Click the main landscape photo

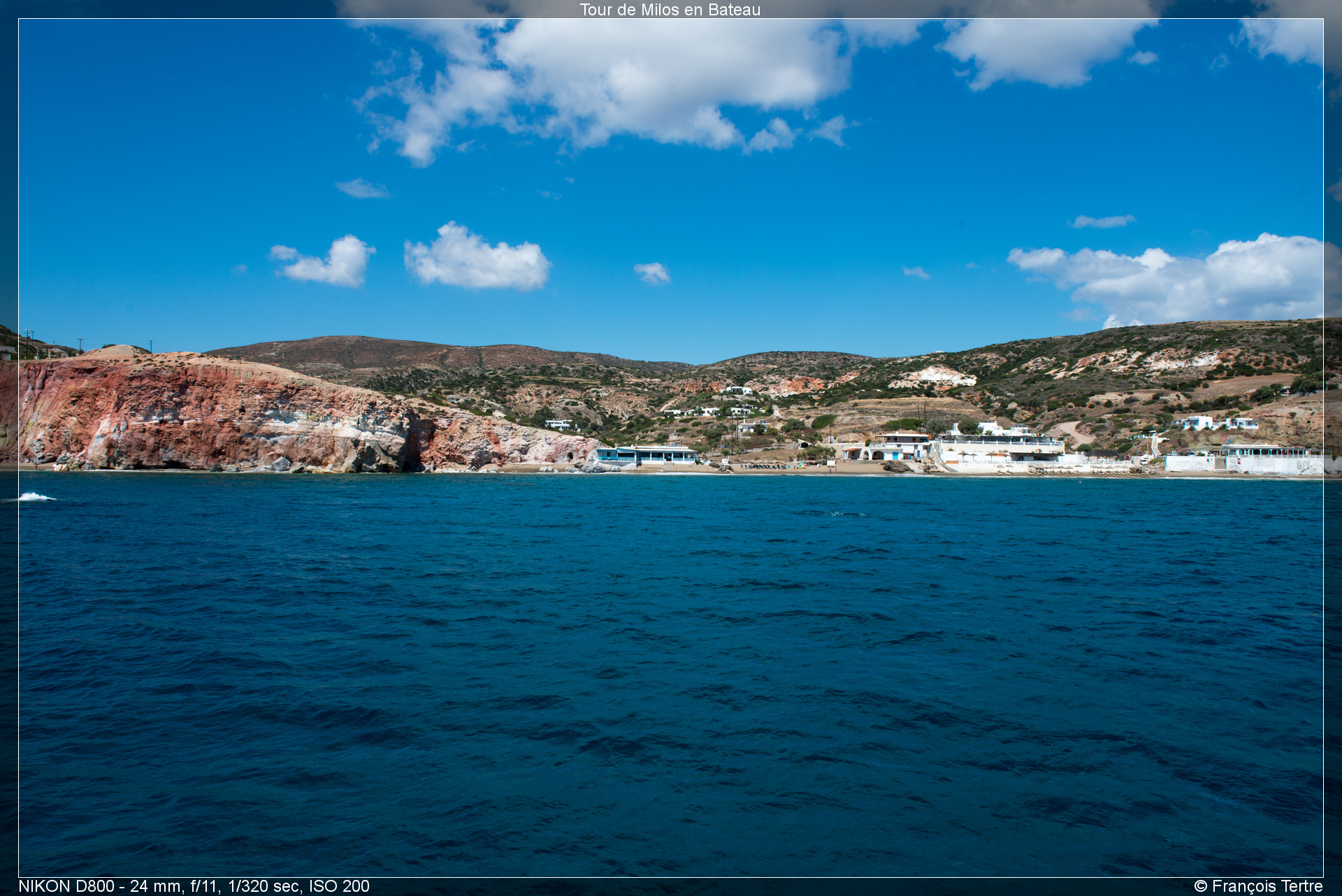[671, 448]
